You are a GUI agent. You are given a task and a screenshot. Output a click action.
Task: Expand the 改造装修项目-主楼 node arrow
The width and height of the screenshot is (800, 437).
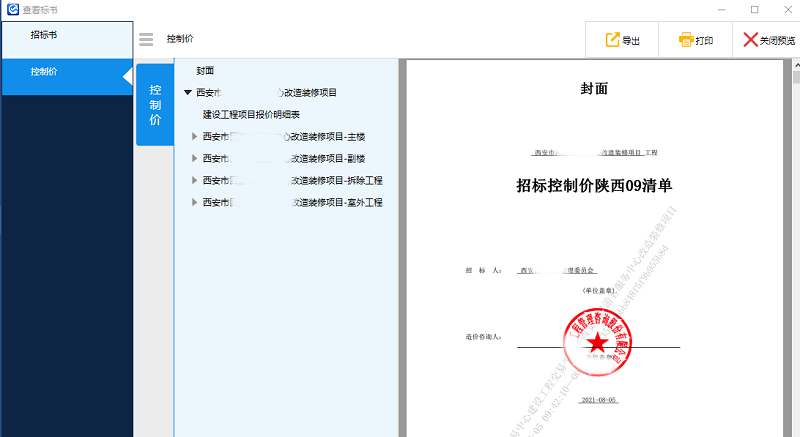[x=194, y=136]
